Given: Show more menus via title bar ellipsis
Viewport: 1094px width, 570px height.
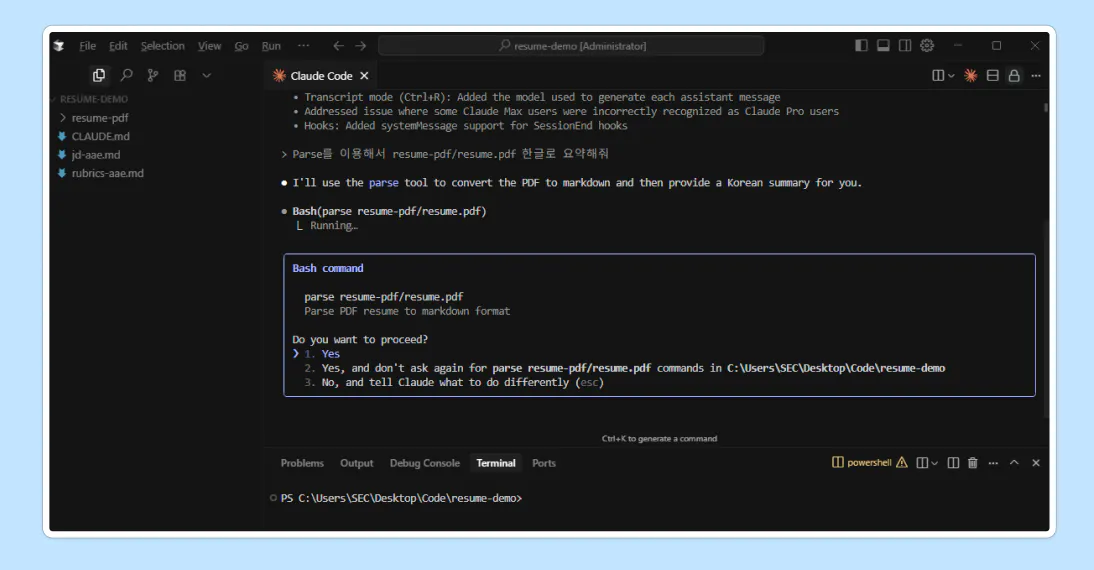Looking at the screenshot, I should coord(304,45).
